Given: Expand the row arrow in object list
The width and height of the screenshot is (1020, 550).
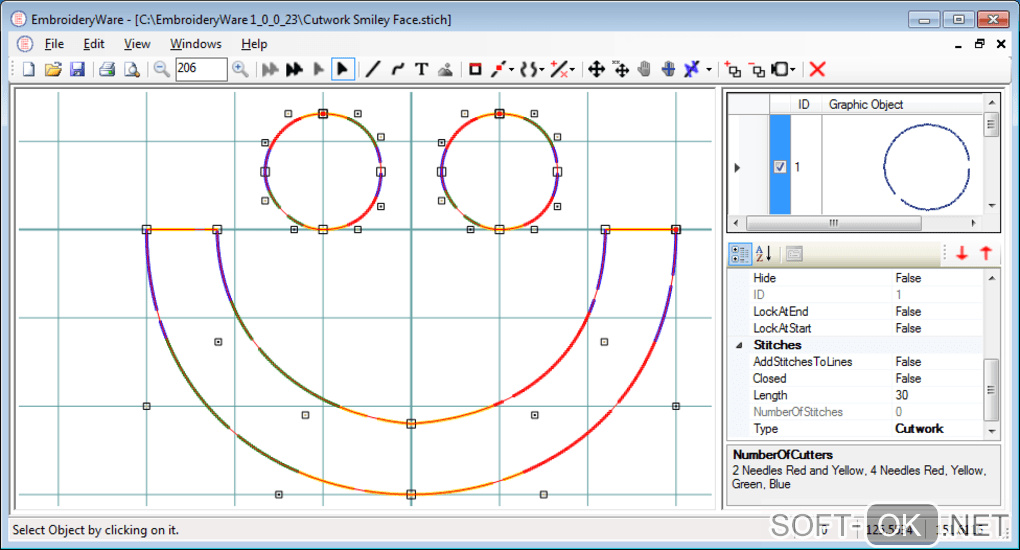Looking at the screenshot, I should click(738, 167).
